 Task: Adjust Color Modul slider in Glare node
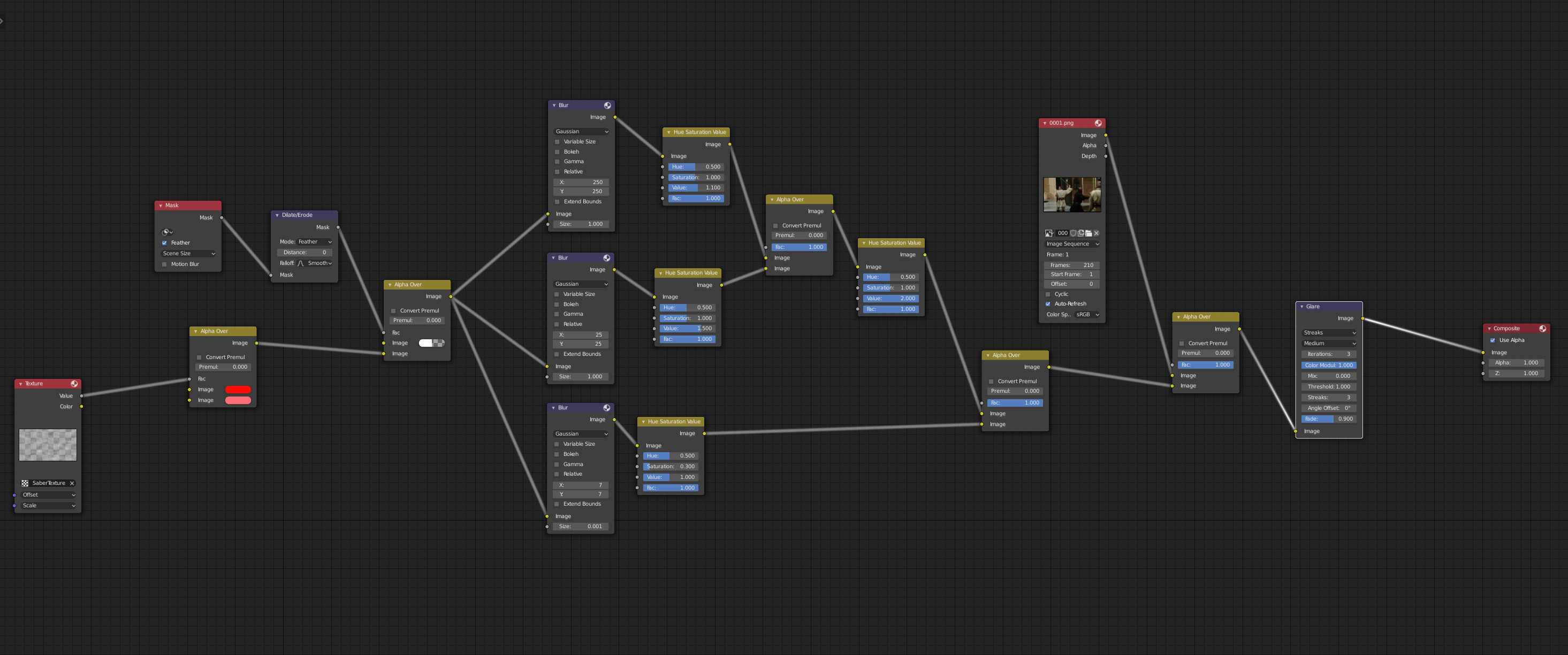[1329, 365]
